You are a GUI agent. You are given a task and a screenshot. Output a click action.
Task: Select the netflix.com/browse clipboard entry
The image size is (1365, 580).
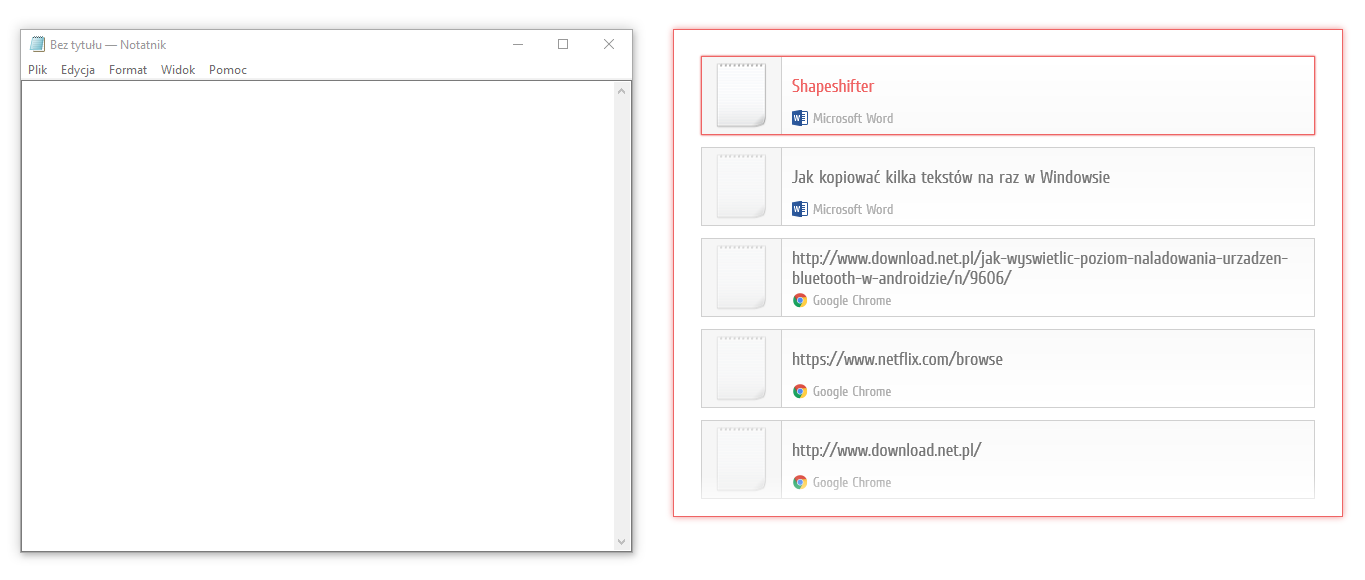pos(1008,368)
